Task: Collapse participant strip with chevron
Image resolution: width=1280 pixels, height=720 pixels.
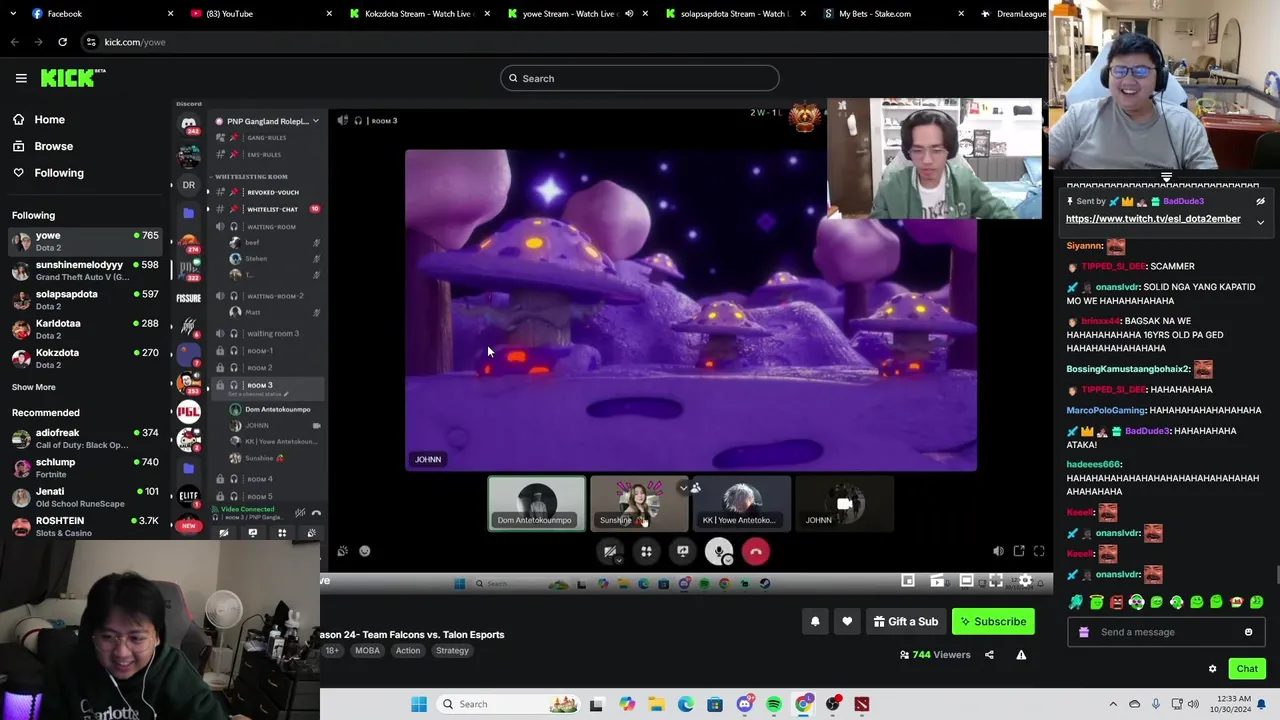Action: 684,487
